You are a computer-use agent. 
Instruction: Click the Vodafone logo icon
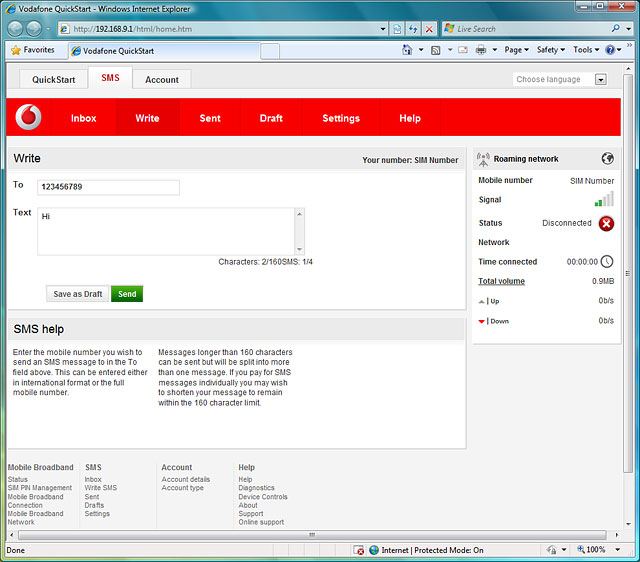pyautogui.click(x=30, y=117)
